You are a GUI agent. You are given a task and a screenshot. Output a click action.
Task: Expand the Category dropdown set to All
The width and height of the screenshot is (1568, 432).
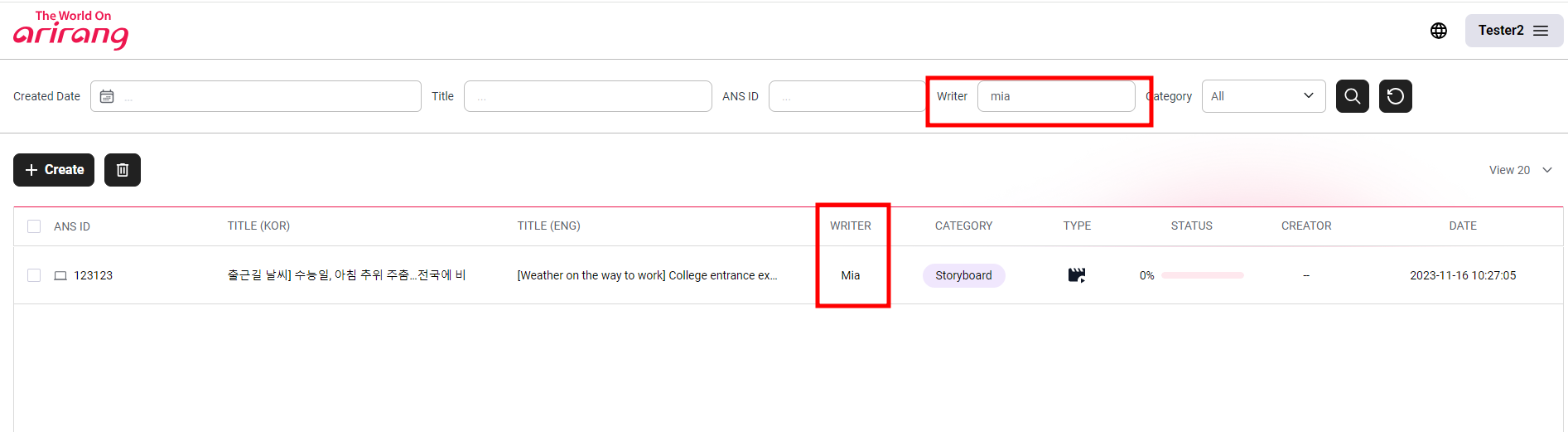pos(1262,96)
